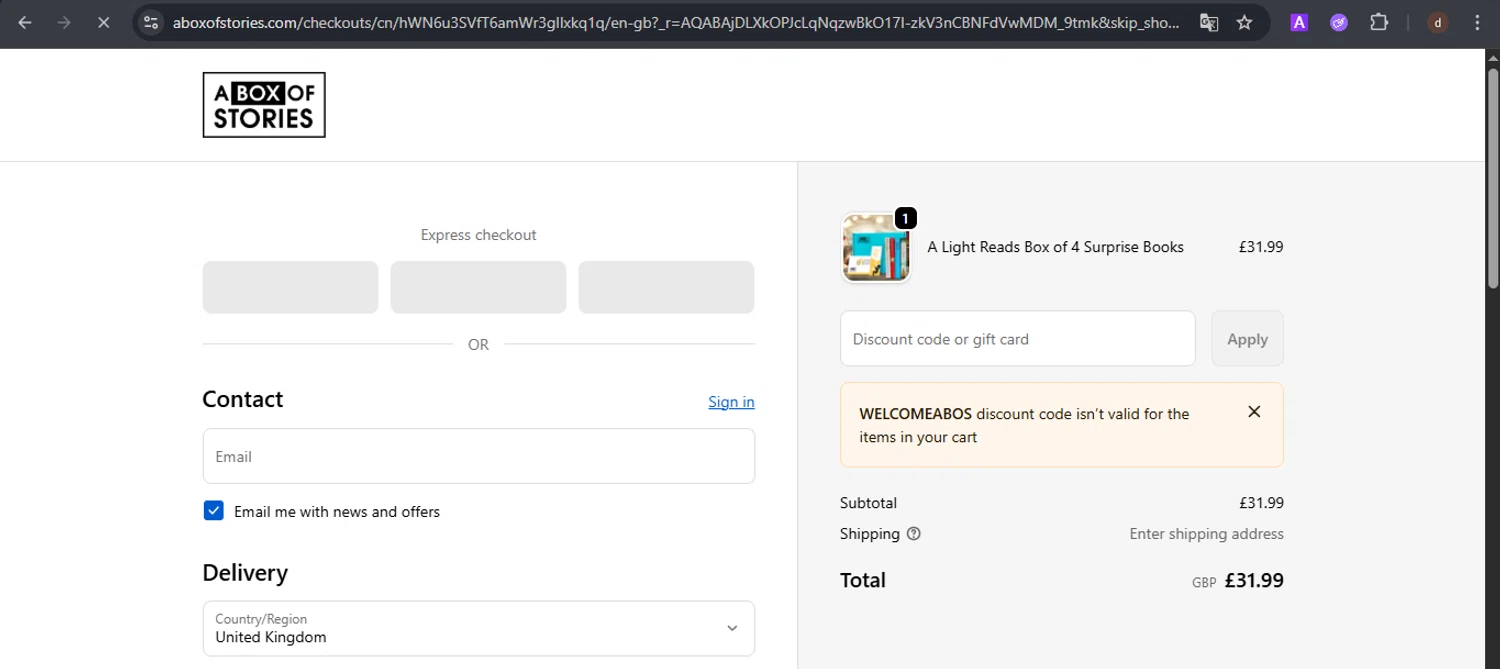Screen dimensions: 1500x669
Task: Open the translate page icon
Action: tap(1209, 22)
